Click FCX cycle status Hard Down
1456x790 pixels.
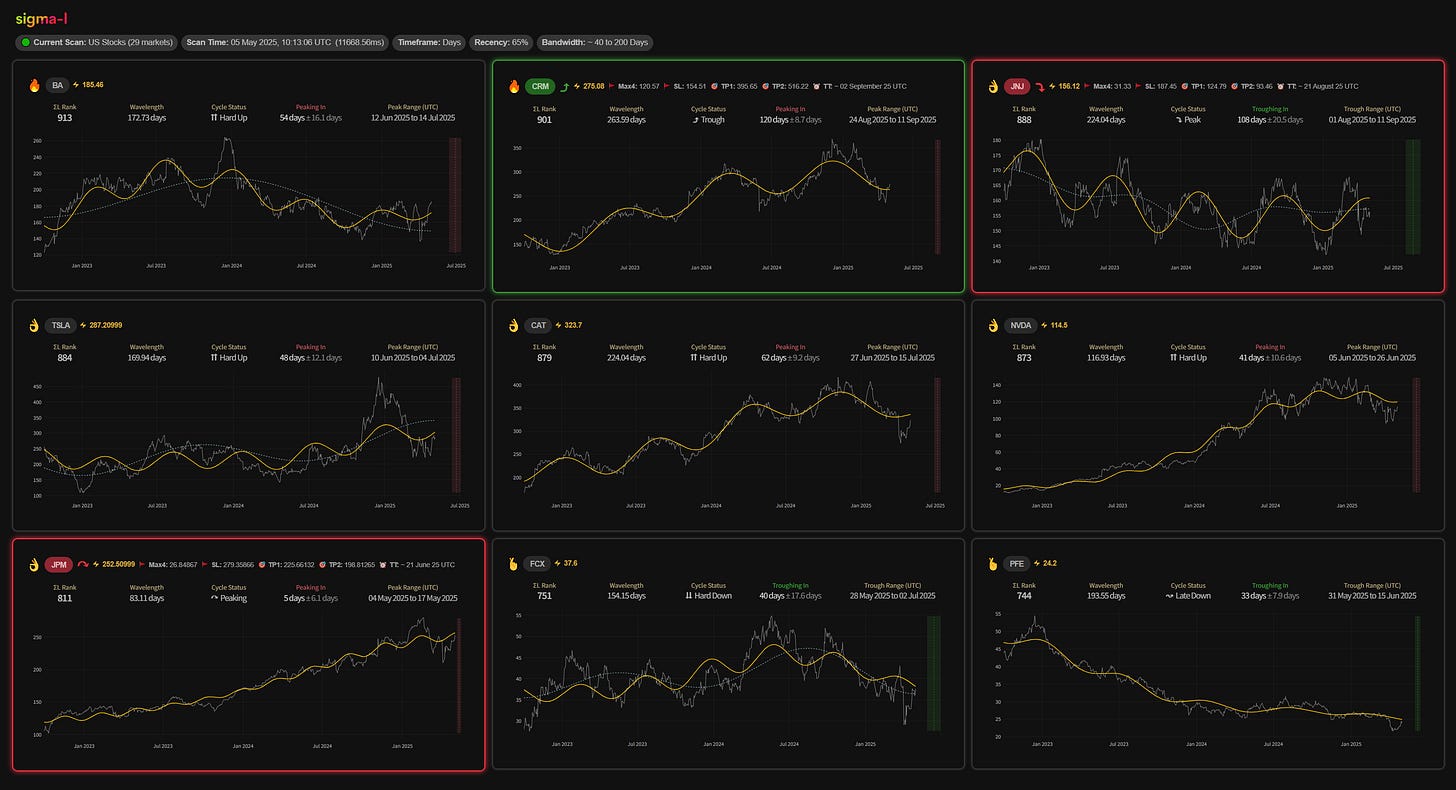pos(709,596)
